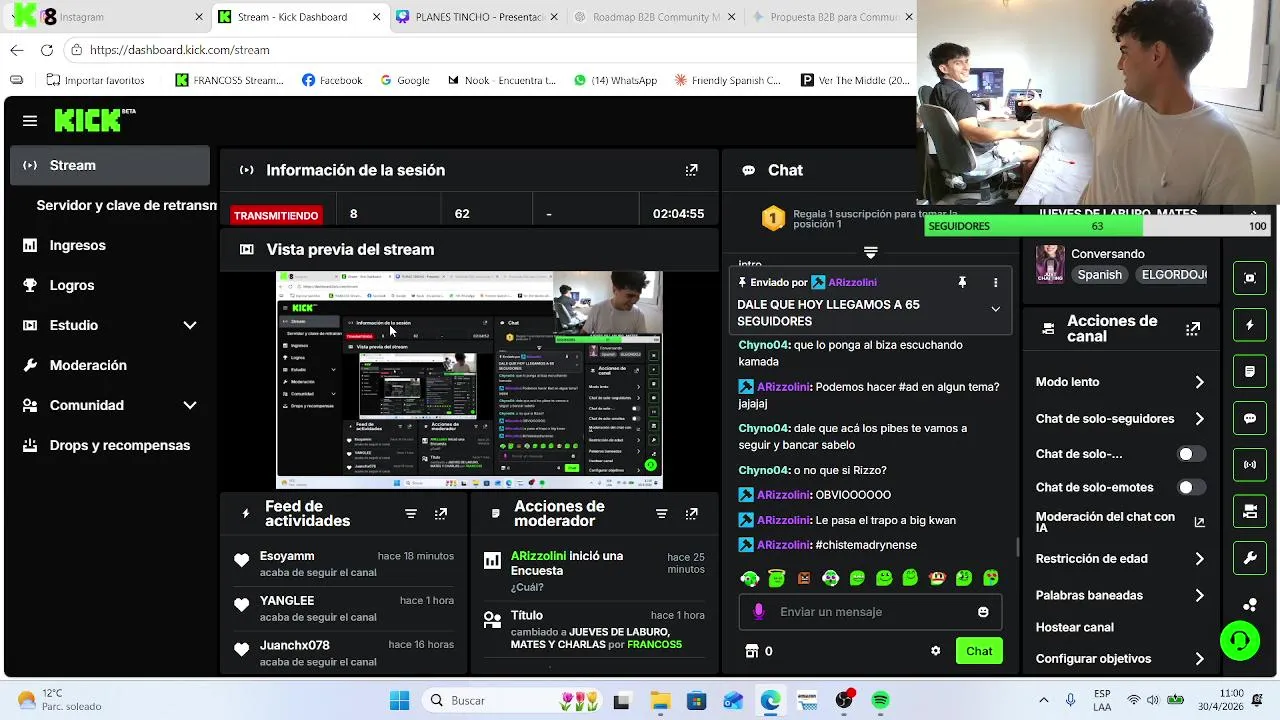This screenshot has width=1280, height=720.
Task: Switch to the PLANES TINCHO browser tab
Action: [x=478, y=17]
